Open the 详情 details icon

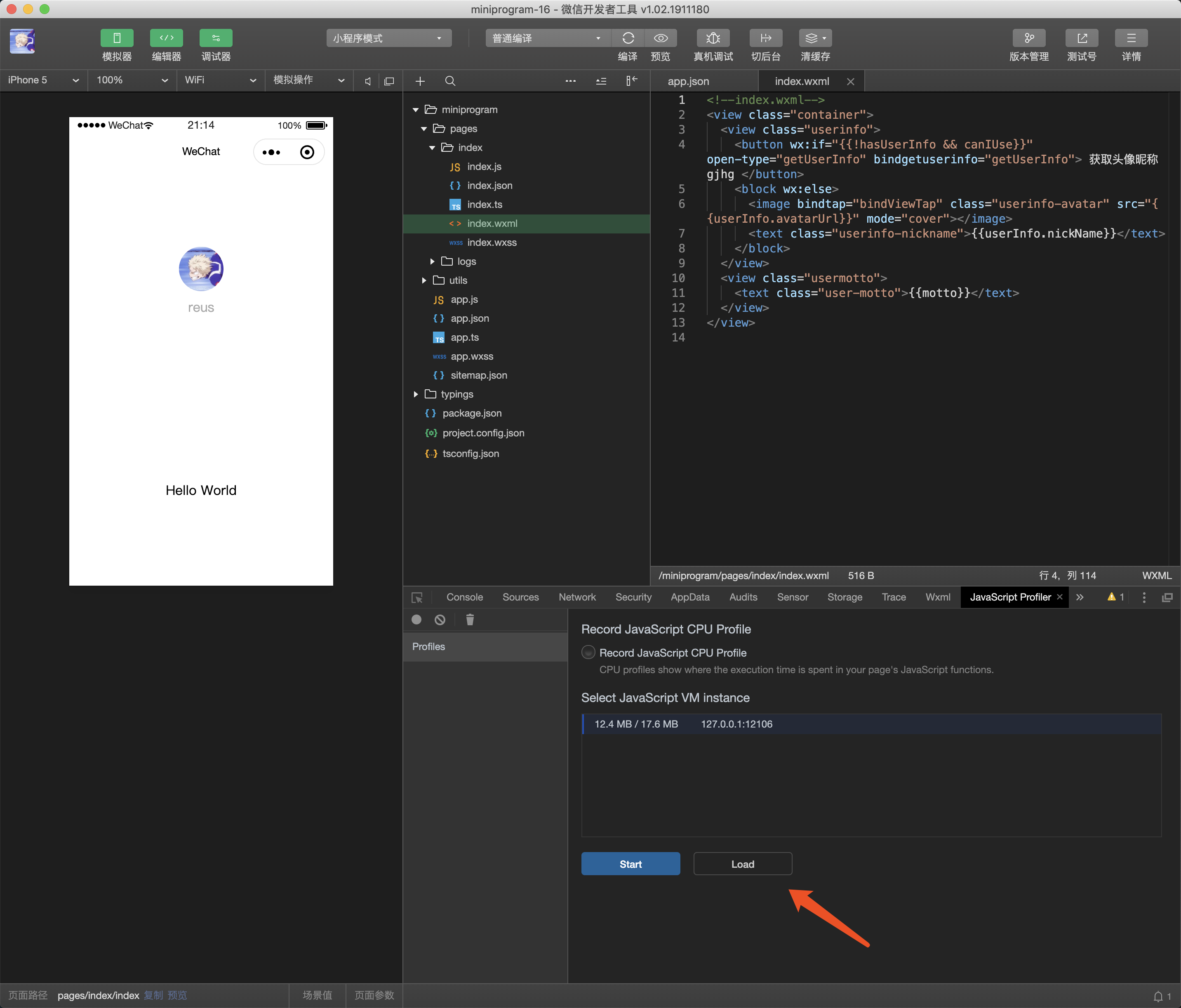1132,38
